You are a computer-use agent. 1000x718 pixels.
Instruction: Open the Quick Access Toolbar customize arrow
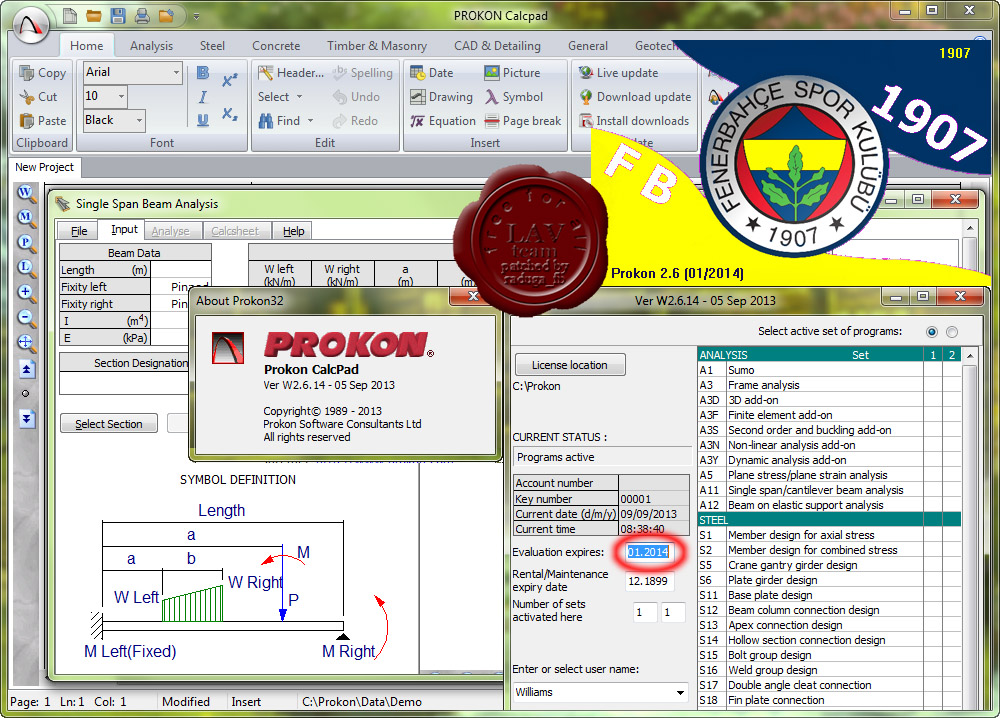[x=196, y=16]
